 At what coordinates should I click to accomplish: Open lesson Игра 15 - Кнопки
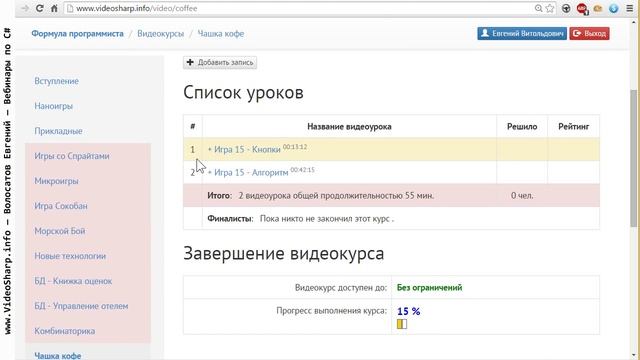[247, 149]
